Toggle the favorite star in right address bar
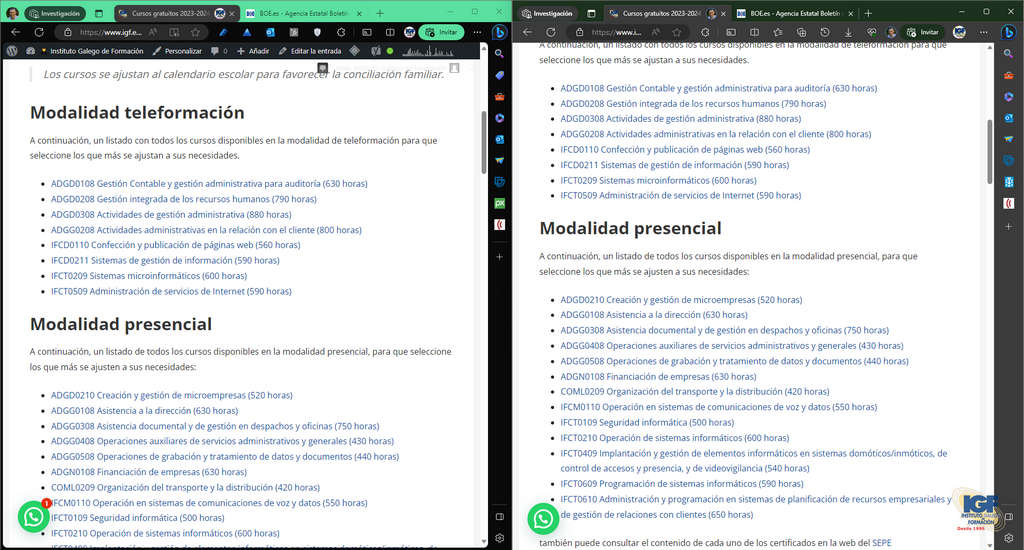This screenshot has height=550, width=1024. (677, 32)
